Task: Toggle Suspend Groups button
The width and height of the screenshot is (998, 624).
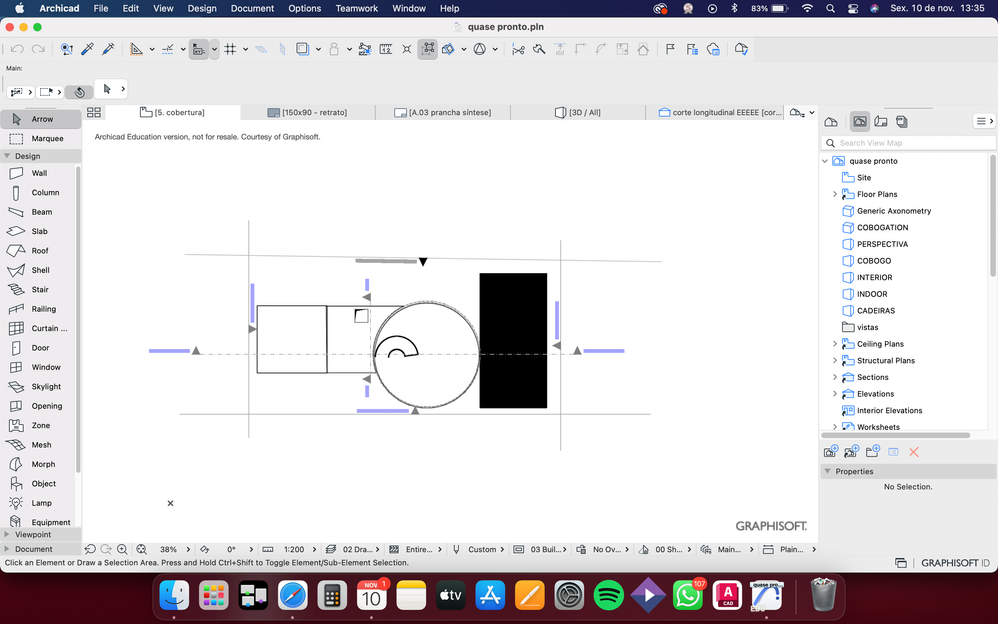Action: [428, 49]
